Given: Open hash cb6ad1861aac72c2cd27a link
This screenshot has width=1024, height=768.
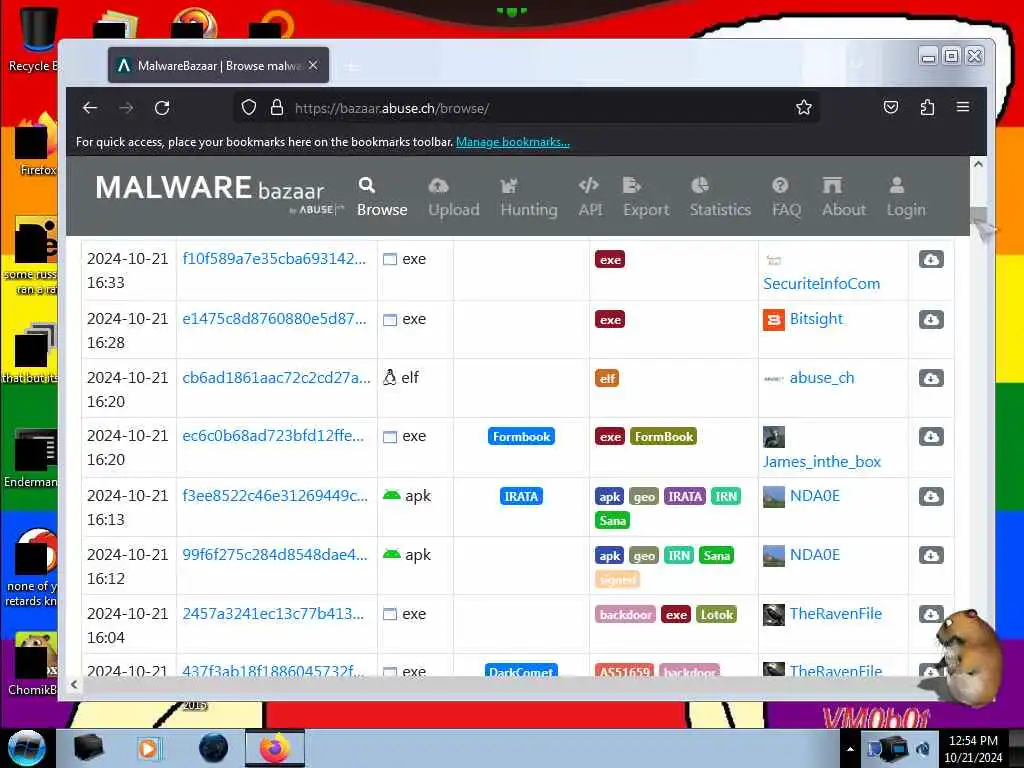Looking at the screenshot, I should point(276,377).
